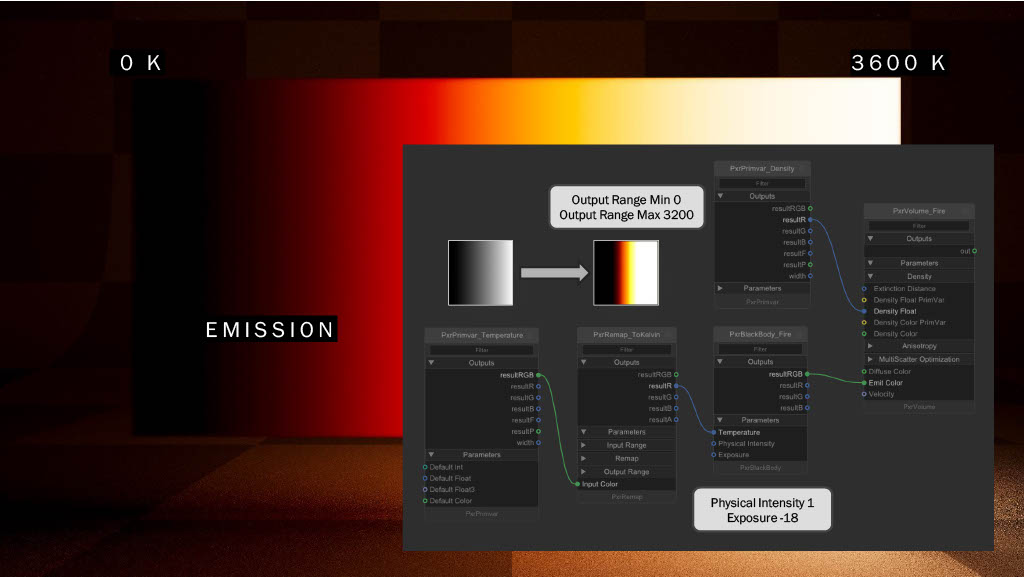The height and width of the screenshot is (577, 1024).
Task: Expand Parameters section of PxrPrimvar_Density node
Action: (721, 288)
